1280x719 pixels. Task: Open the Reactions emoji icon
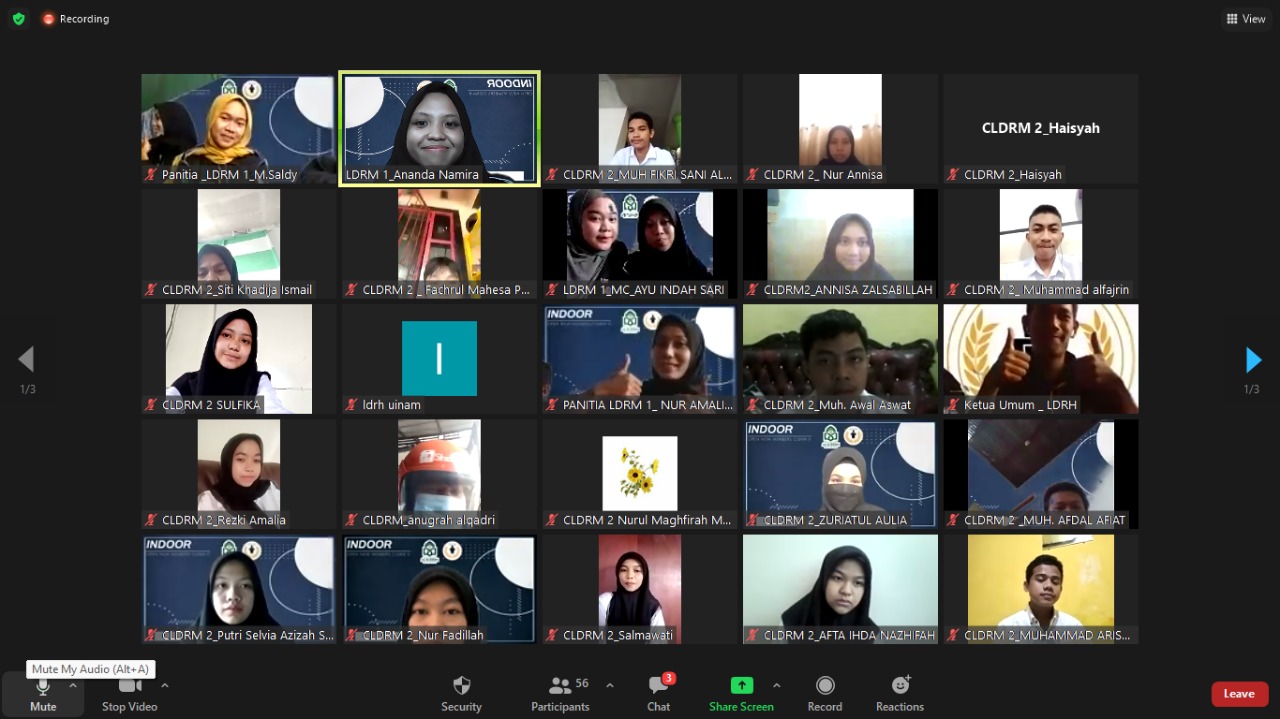900,686
